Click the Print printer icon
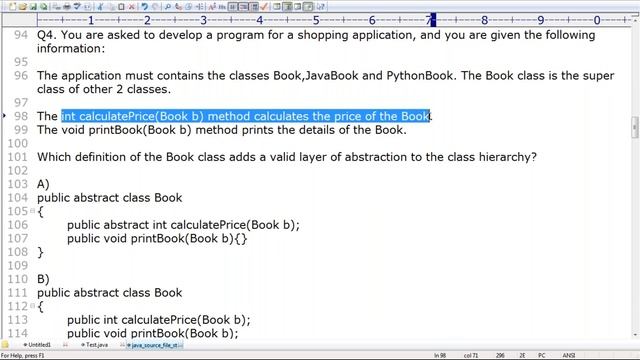The height and width of the screenshot is (360, 640). [x=67, y=7]
